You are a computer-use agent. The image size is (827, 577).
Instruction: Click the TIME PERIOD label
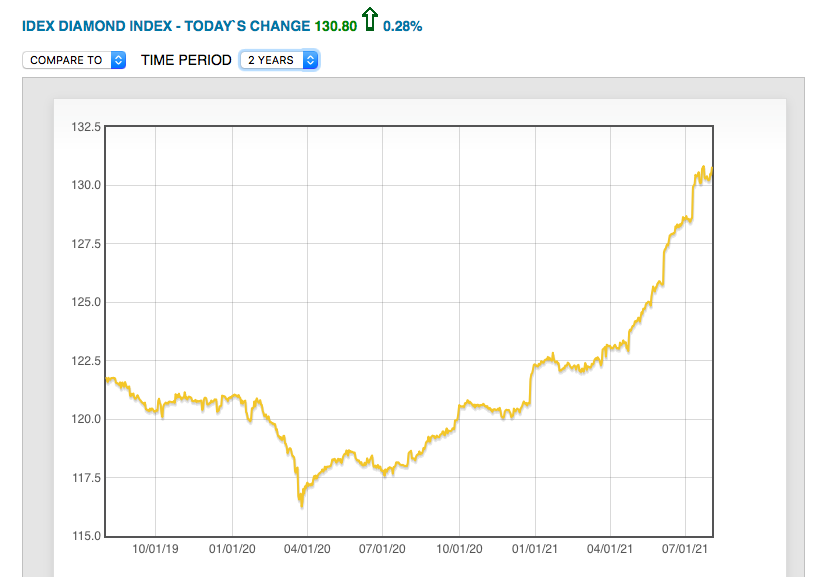(186, 60)
